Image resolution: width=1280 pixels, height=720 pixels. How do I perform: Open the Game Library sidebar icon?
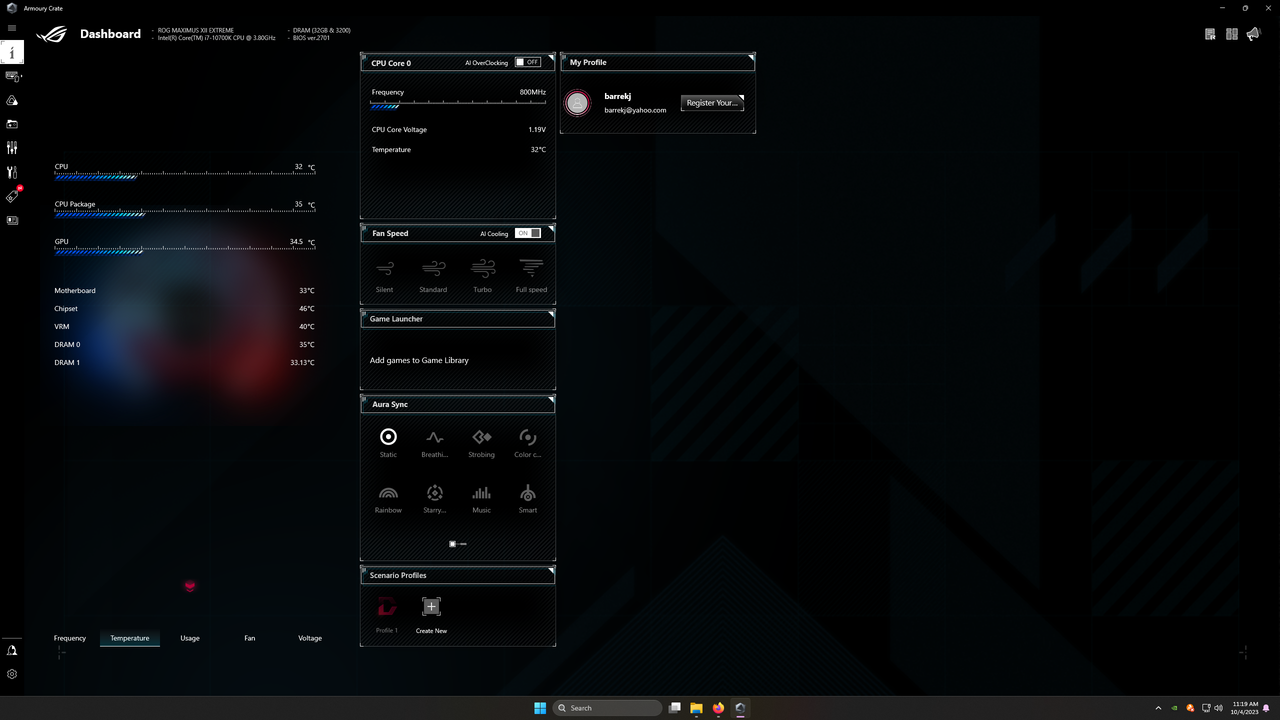pos(12,124)
